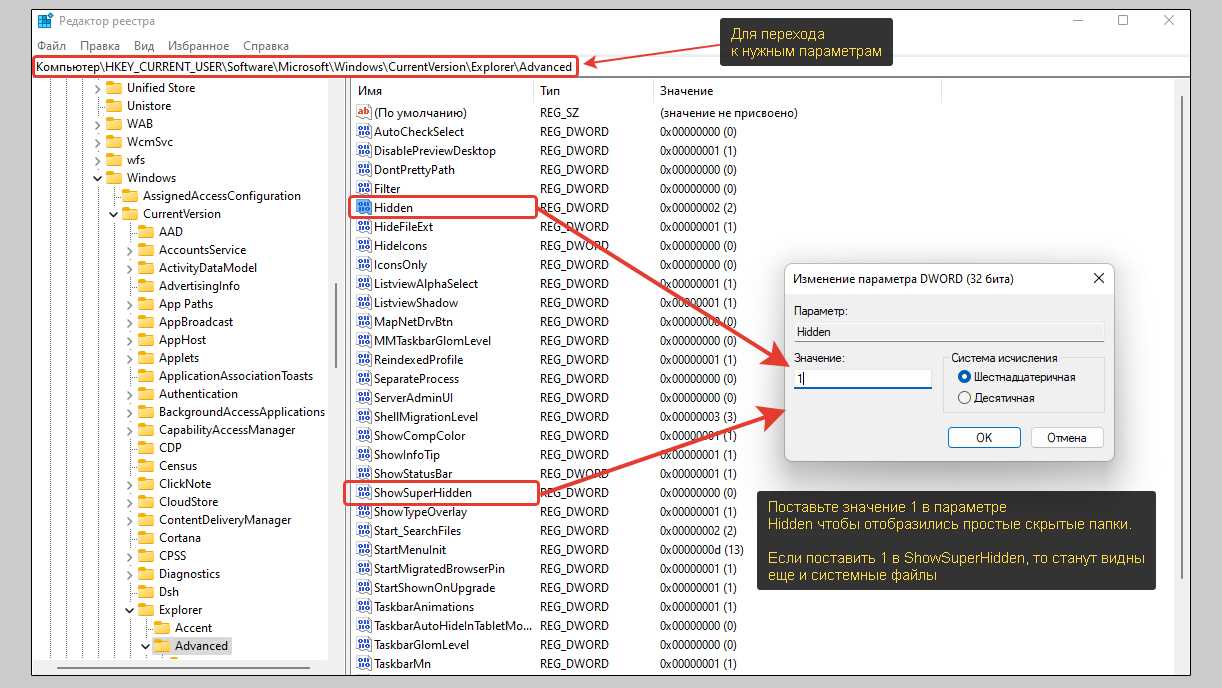Click the Cortana folder icon
1222x688 pixels.
(146, 538)
